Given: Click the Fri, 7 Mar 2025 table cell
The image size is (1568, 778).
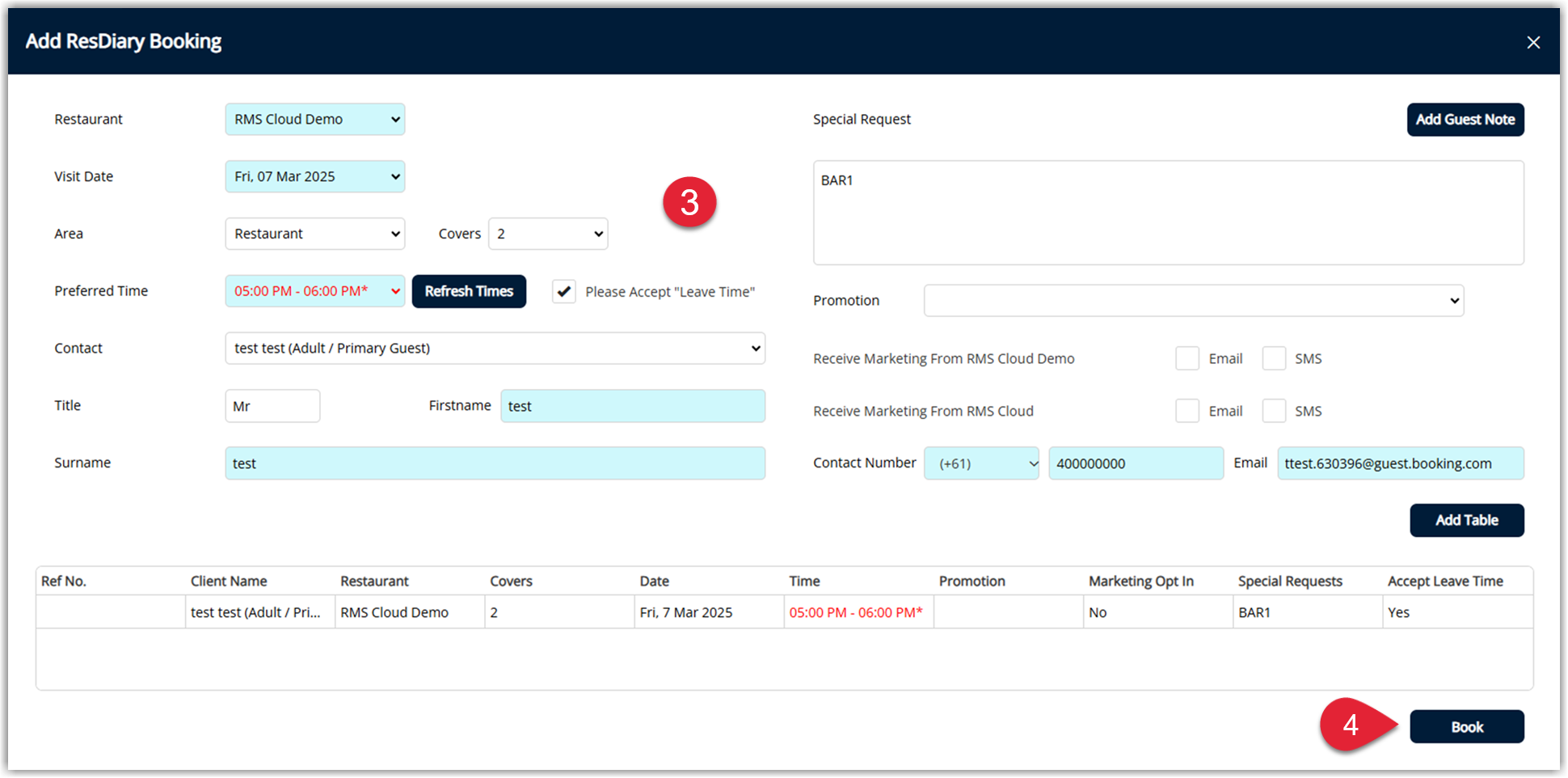Looking at the screenshot, I should (709, 612).
